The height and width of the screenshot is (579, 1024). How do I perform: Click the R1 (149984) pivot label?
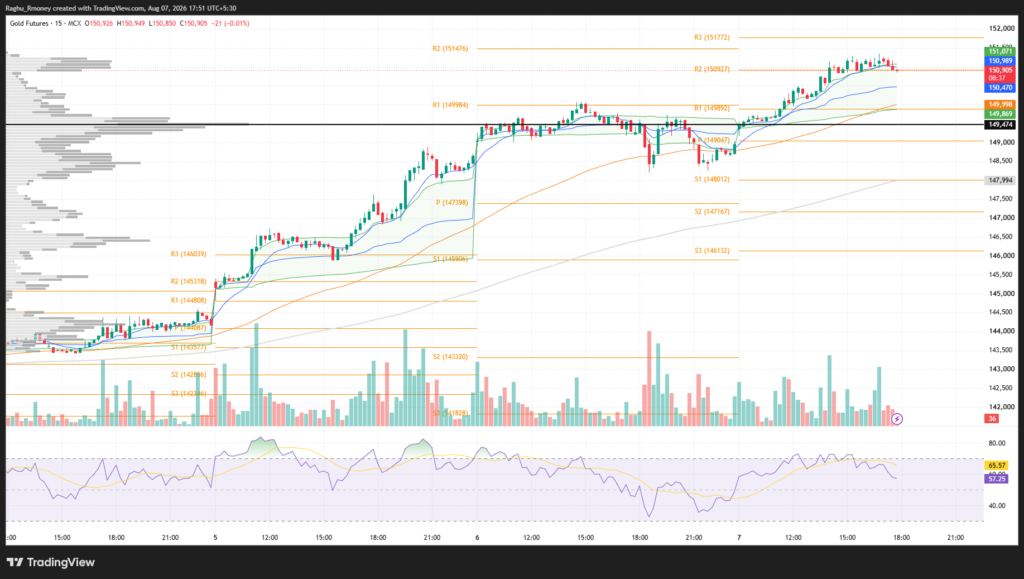[x=450, y=105]
